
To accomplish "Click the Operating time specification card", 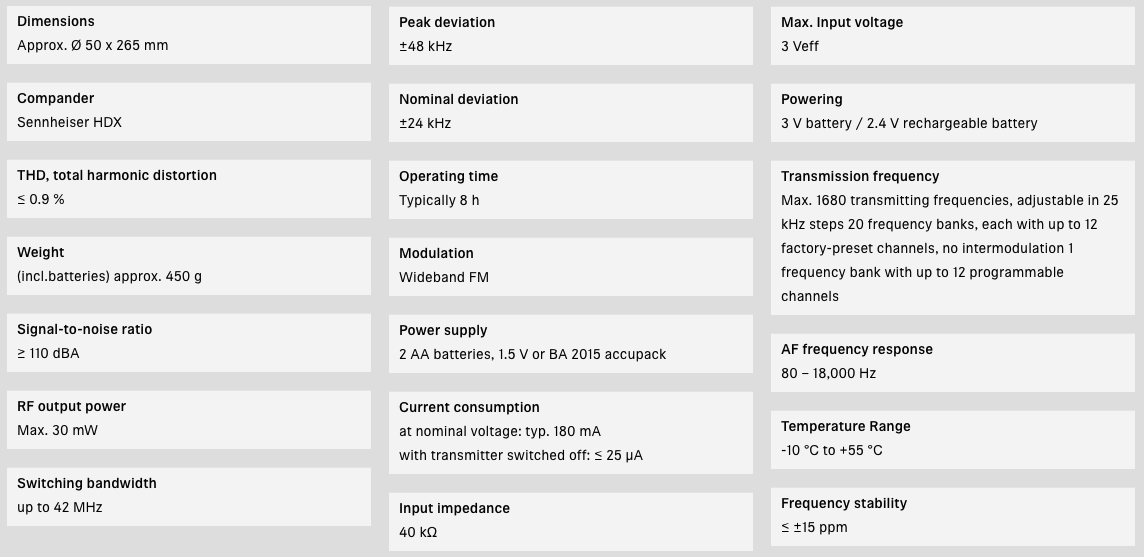I will 570,188.
